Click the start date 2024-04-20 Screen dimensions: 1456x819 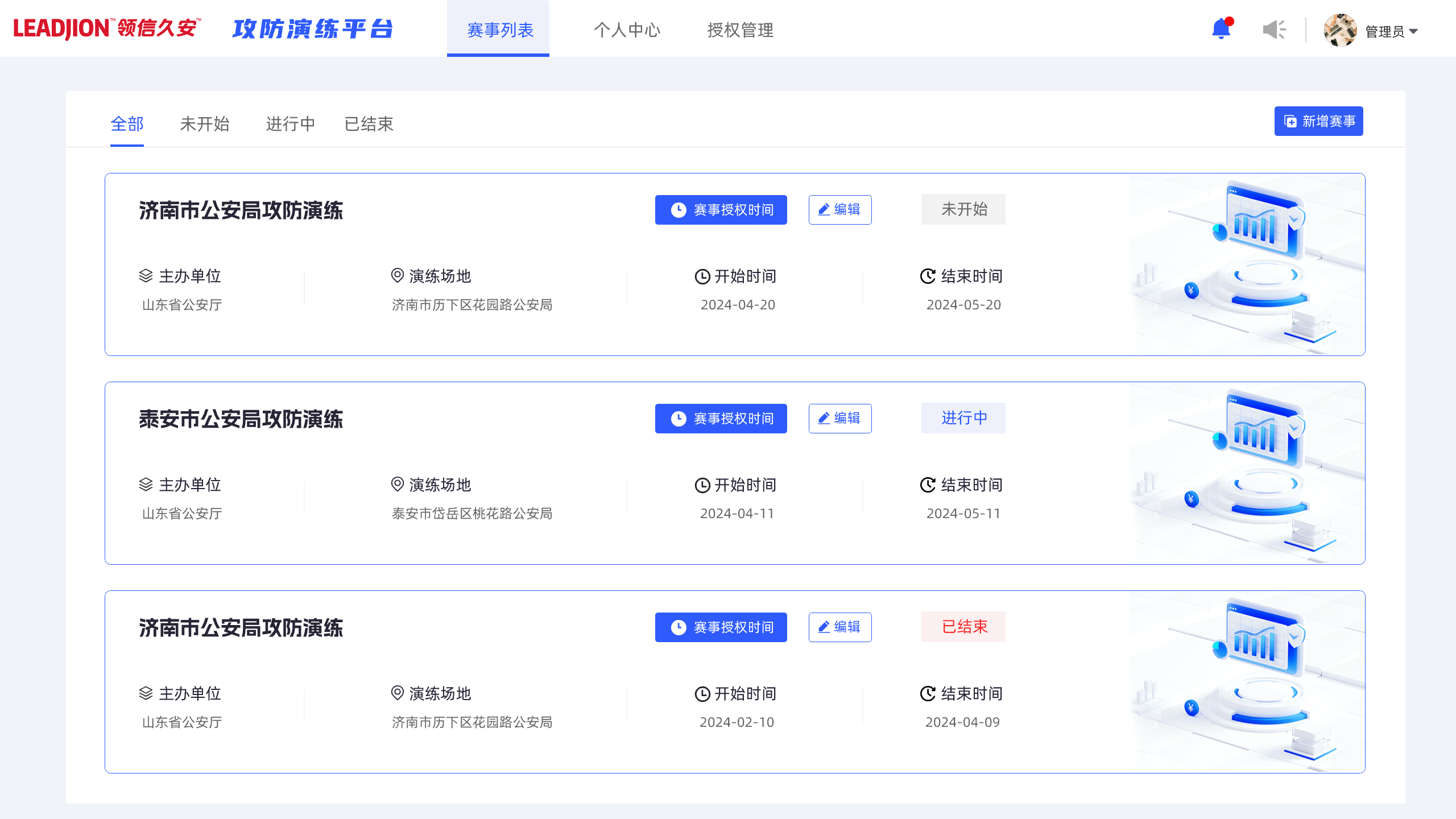pyautogui.click(x=738, y=305)
